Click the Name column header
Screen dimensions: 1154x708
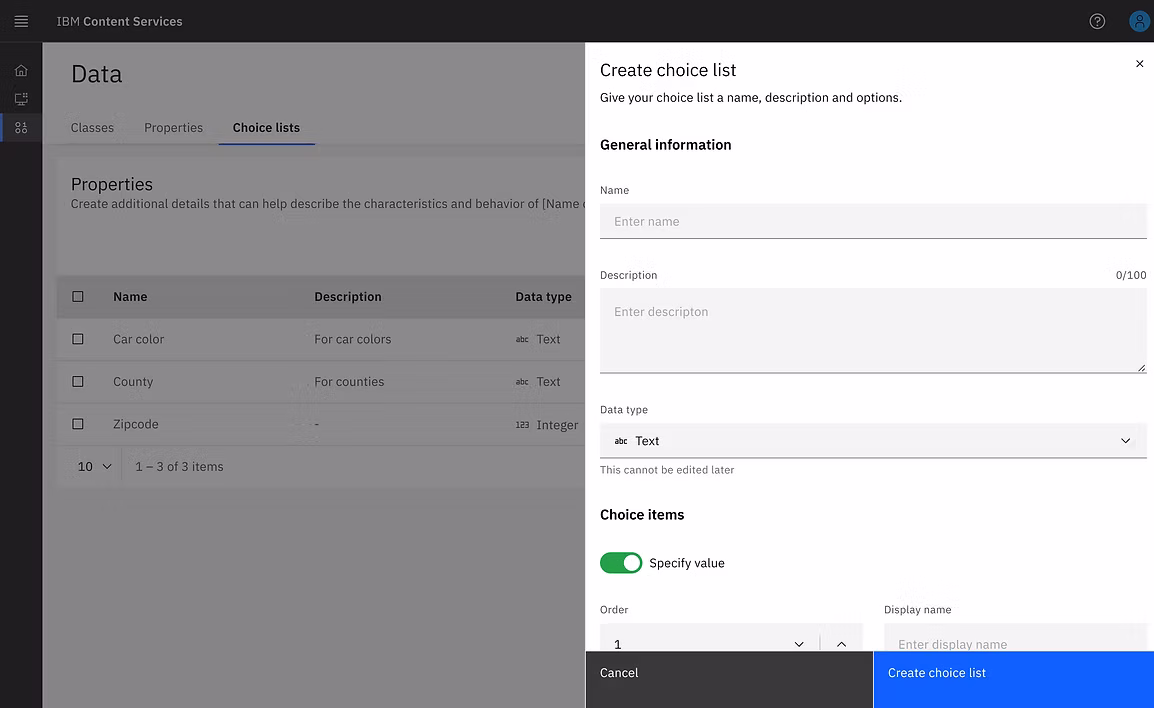[x=130, y=297]
